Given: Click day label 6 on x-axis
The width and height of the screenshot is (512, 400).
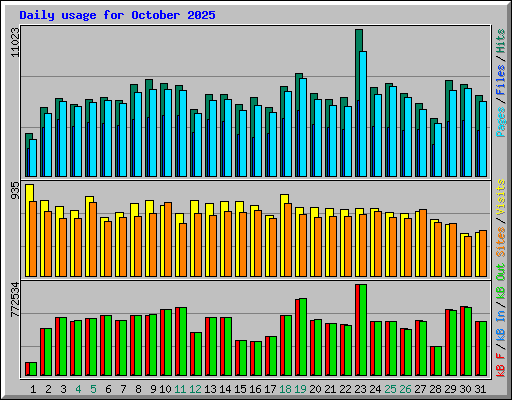Looking at the screenshot, I should (108, 389).
